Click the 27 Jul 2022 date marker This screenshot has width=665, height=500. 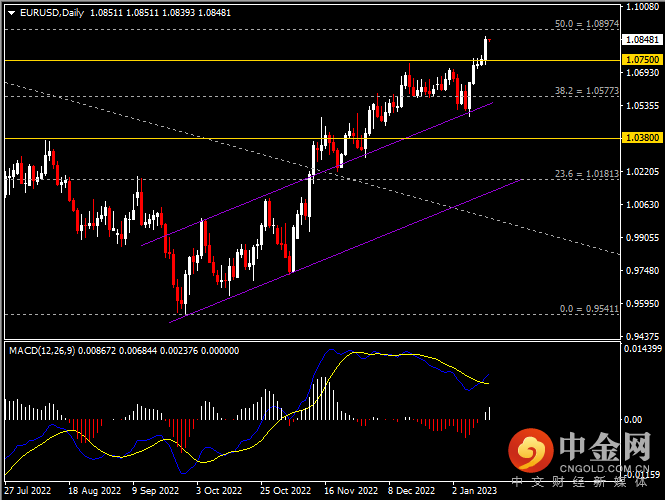[27, 491]
